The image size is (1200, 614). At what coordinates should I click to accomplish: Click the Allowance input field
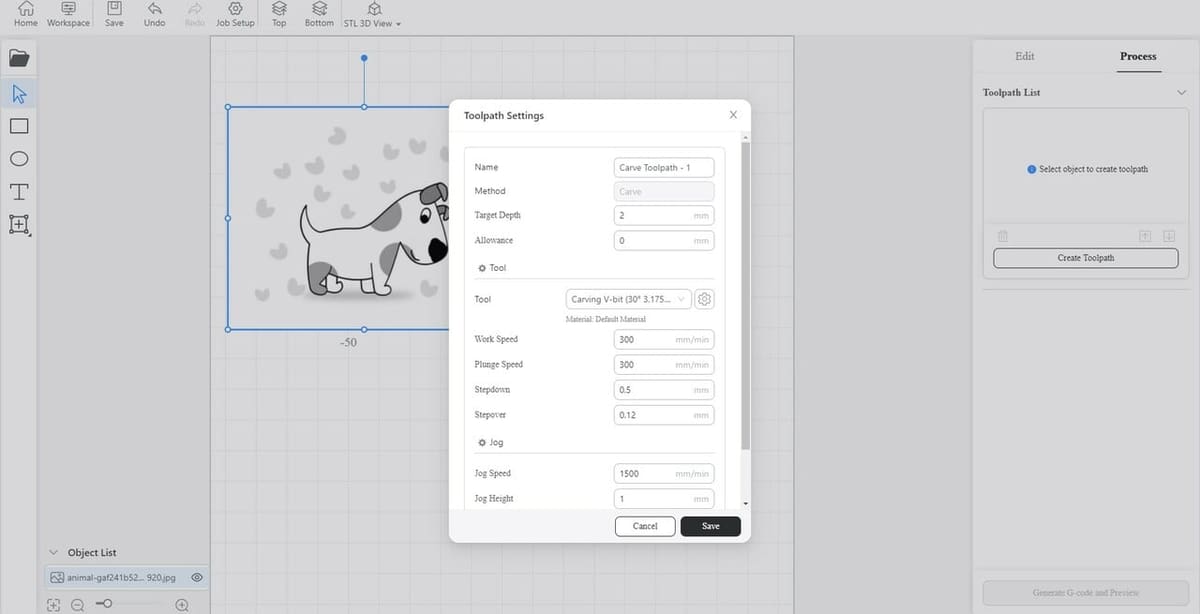point(664,241)
